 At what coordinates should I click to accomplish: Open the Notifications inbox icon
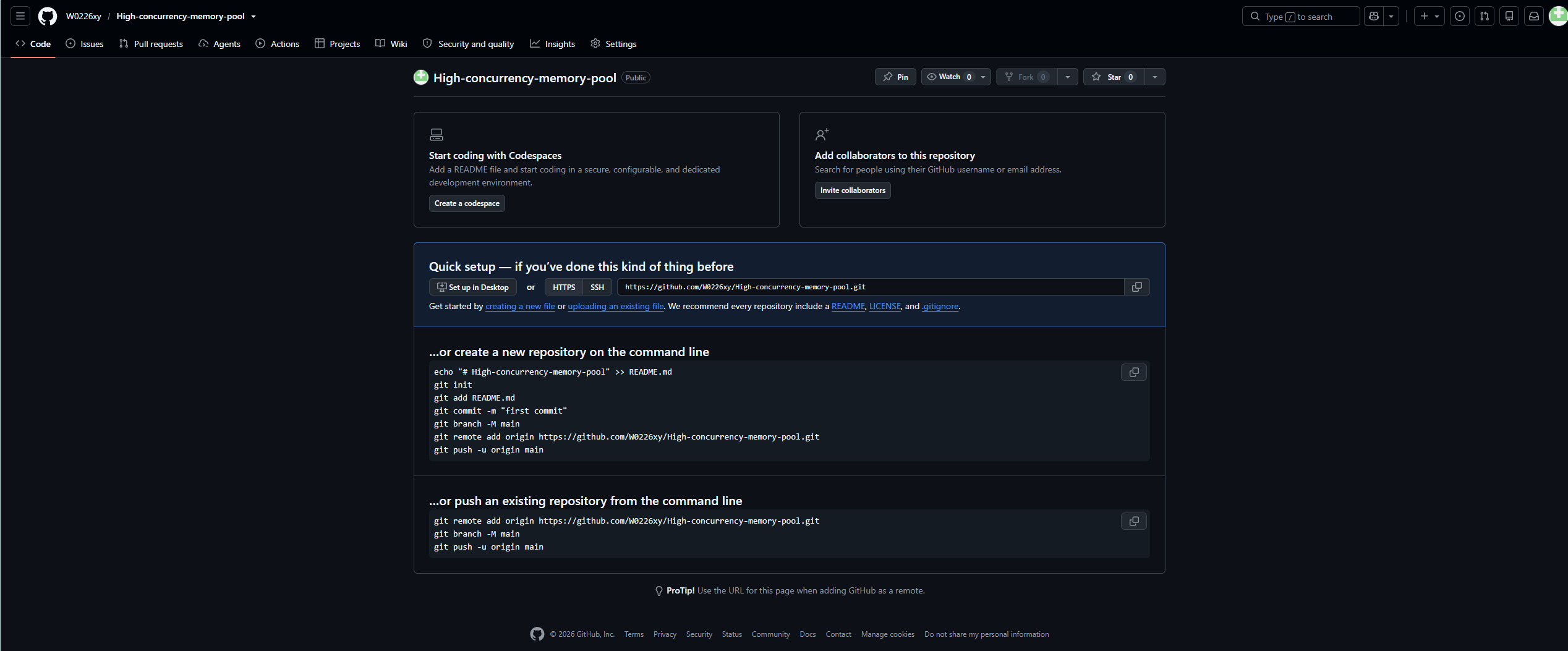click(x=1534, y=16)
